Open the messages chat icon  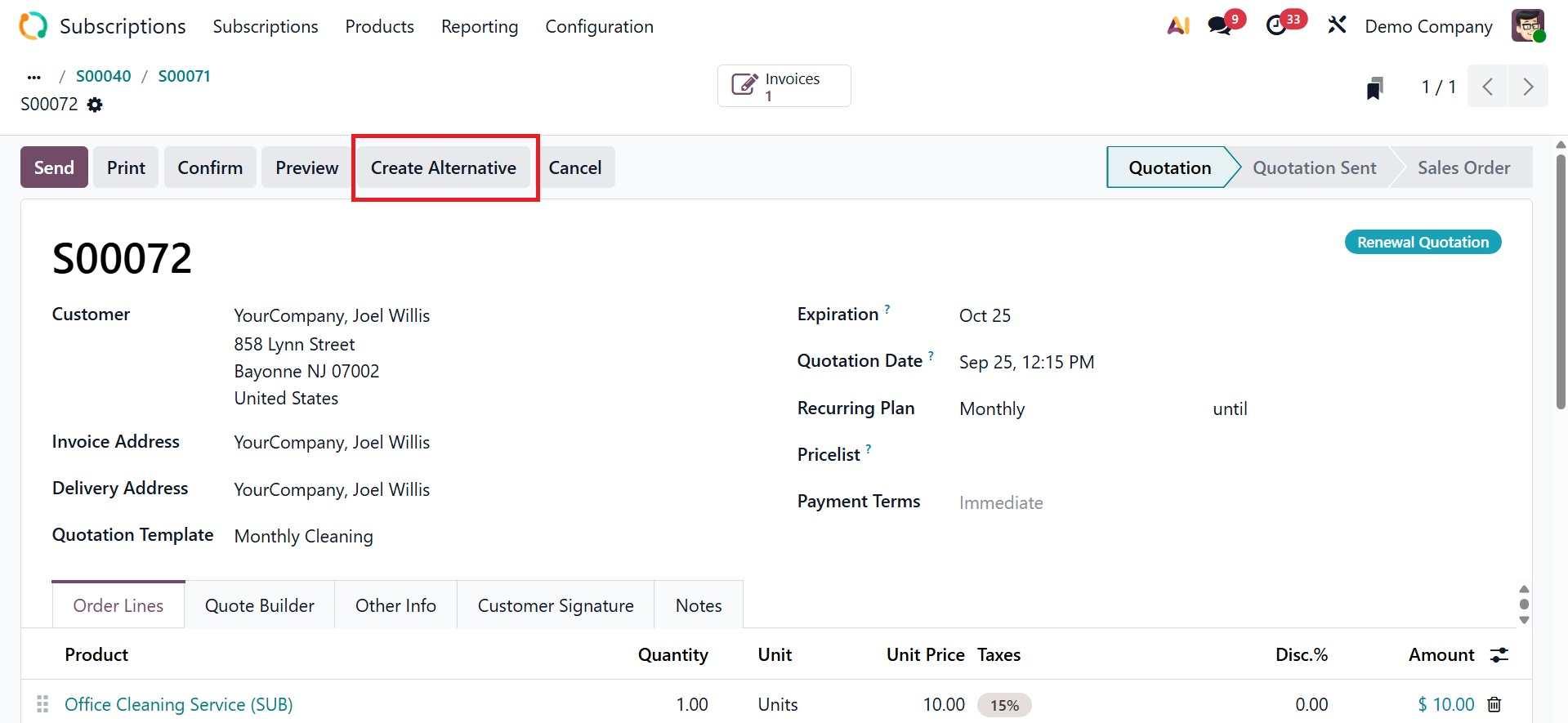click(x=1221, y=26)
